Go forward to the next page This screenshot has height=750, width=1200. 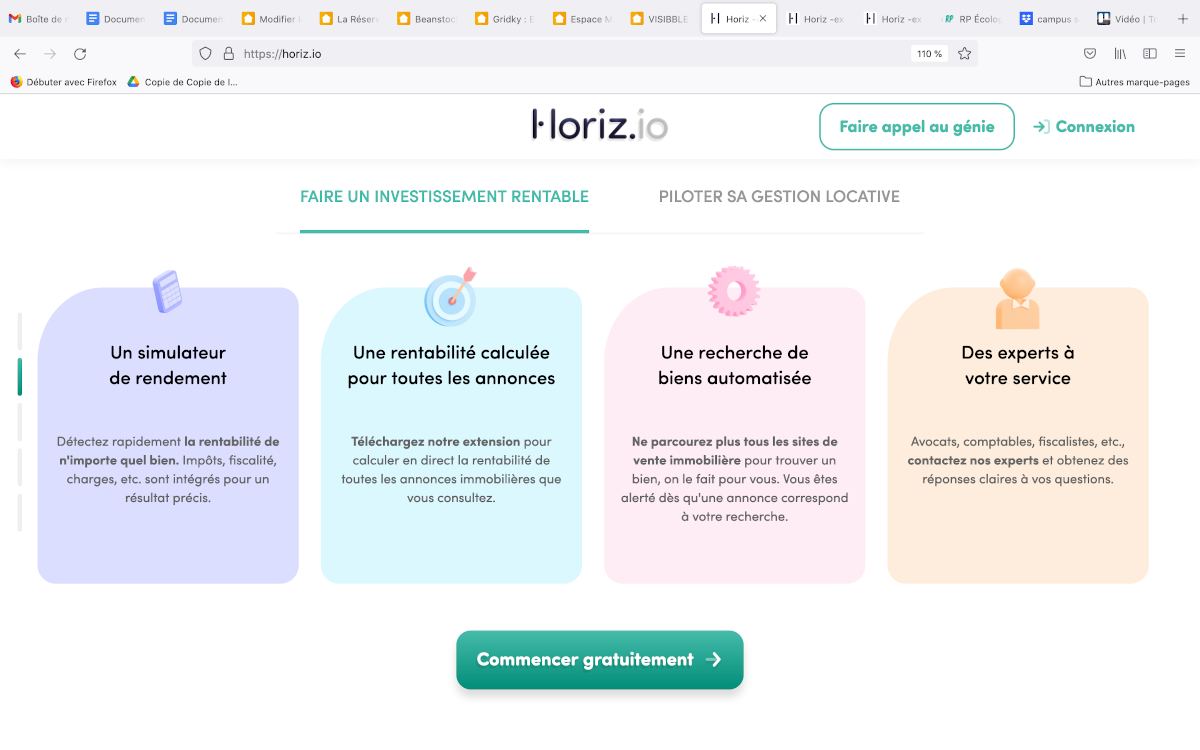50,54
